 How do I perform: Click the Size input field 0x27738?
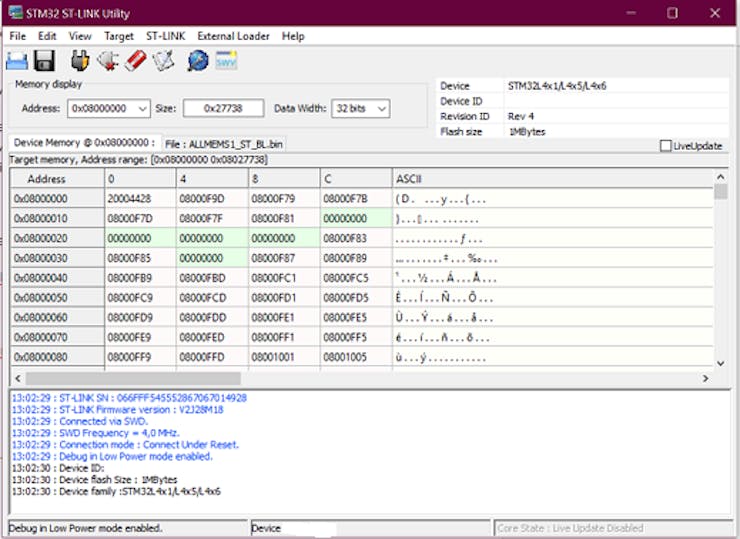pyautogui.click(x=223, y=109)
